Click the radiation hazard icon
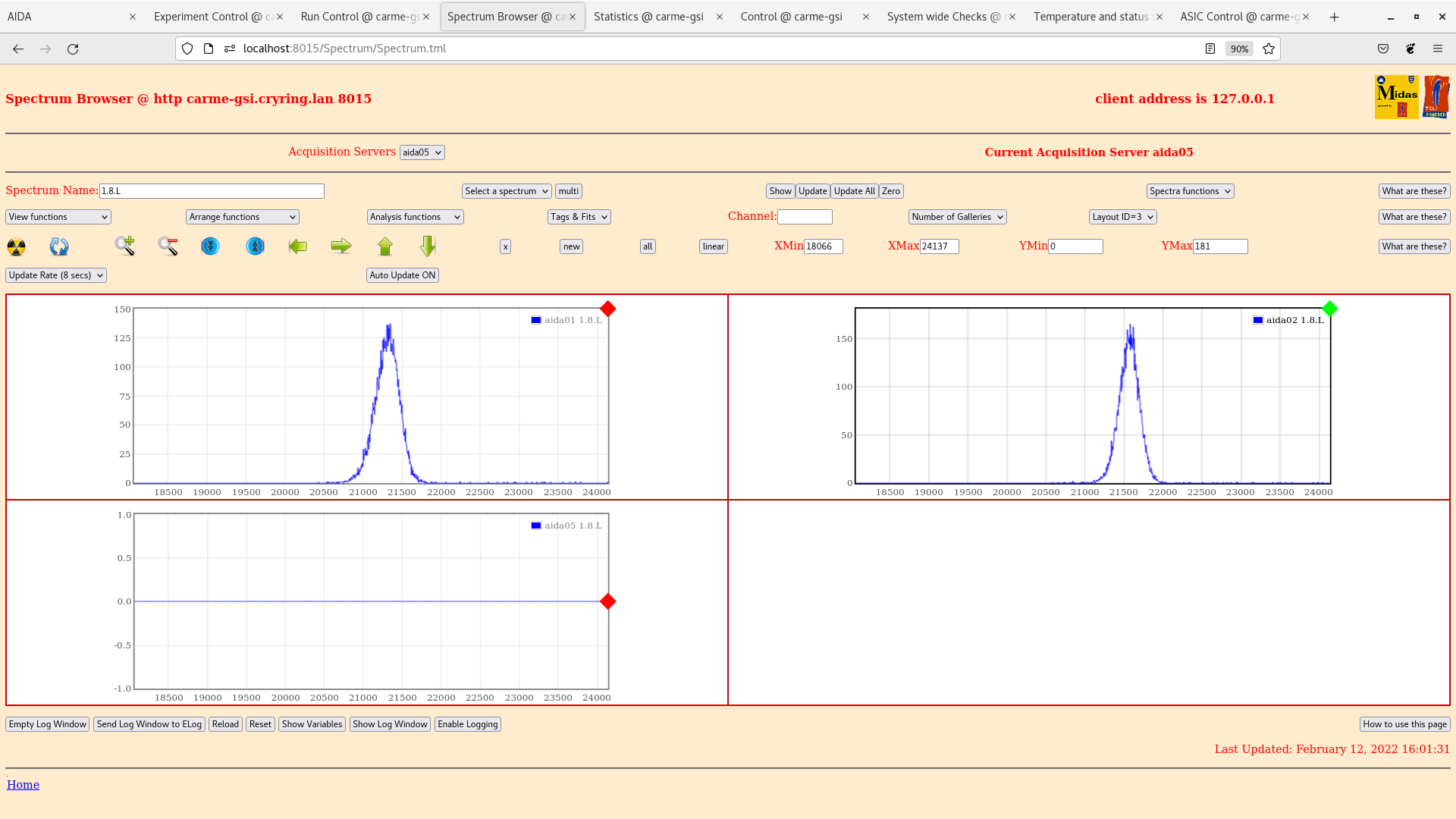The height and width of the screenshot is (819, 1456). pyautogui.click(x=16, y=246)
